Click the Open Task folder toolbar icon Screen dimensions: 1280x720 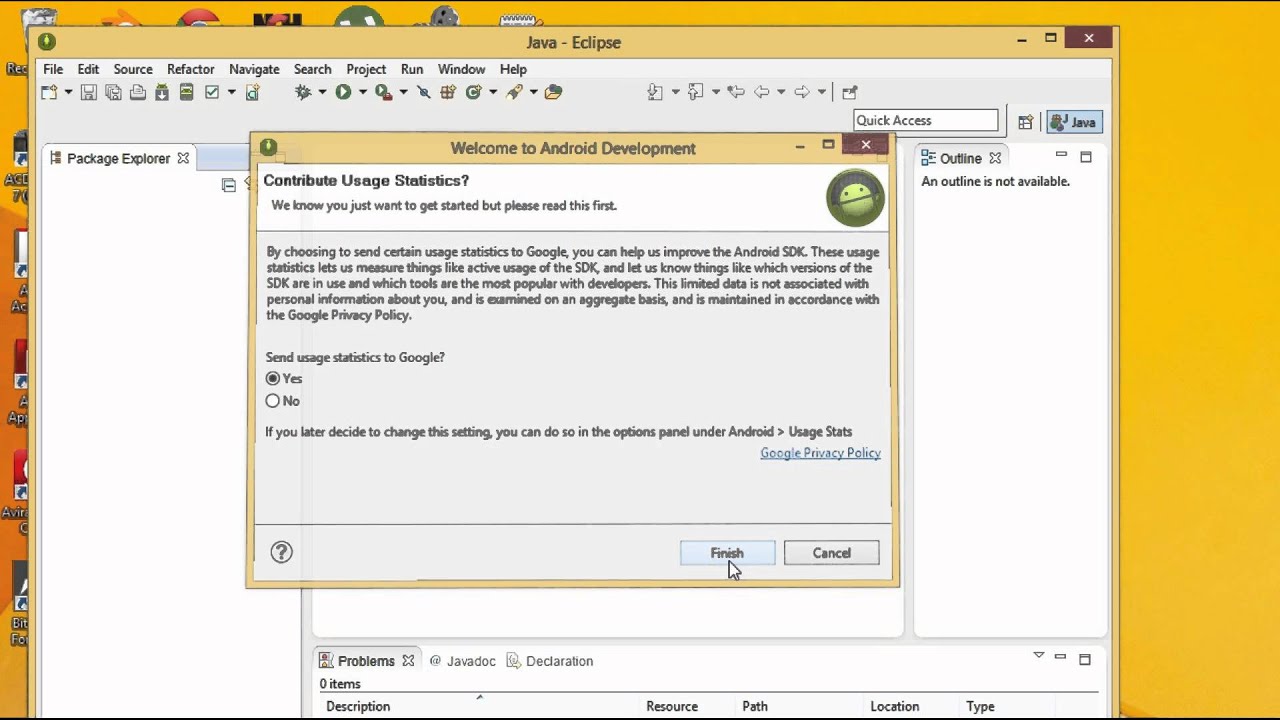point(554,92)
